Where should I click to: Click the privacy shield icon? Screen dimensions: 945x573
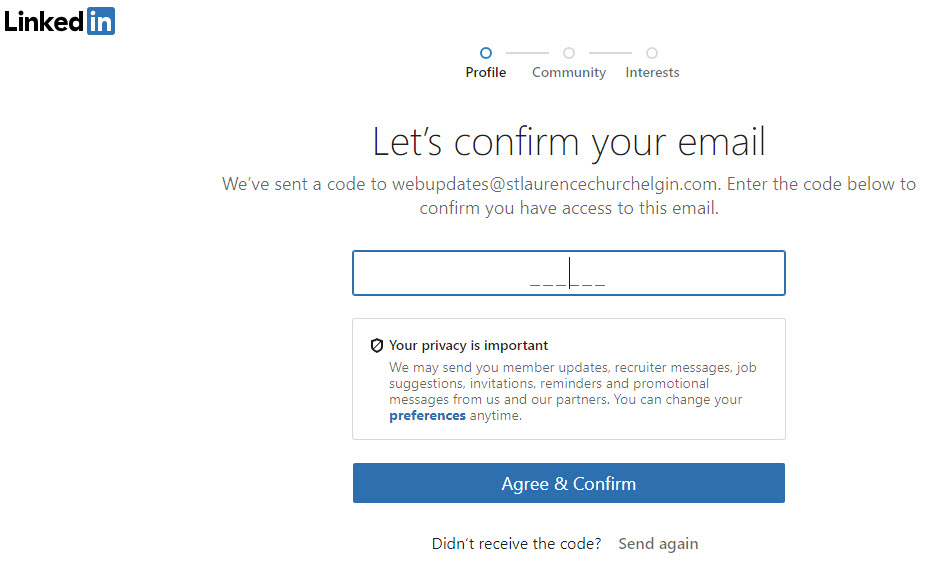377,345
